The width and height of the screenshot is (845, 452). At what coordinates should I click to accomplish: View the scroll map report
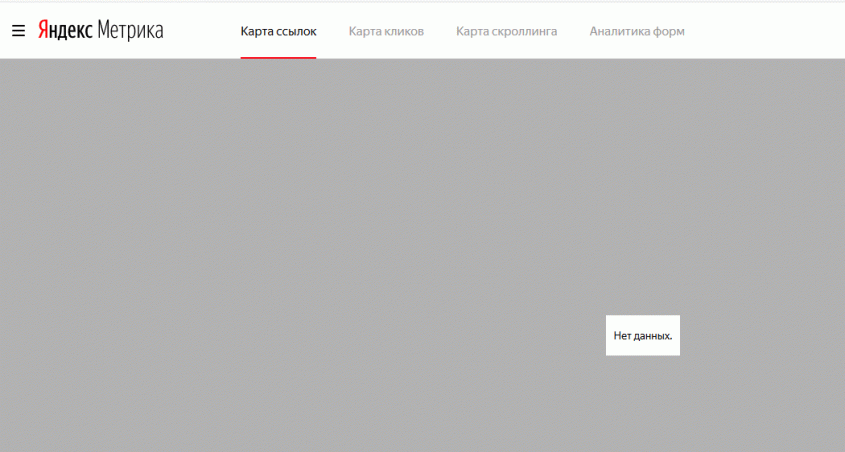506,32
